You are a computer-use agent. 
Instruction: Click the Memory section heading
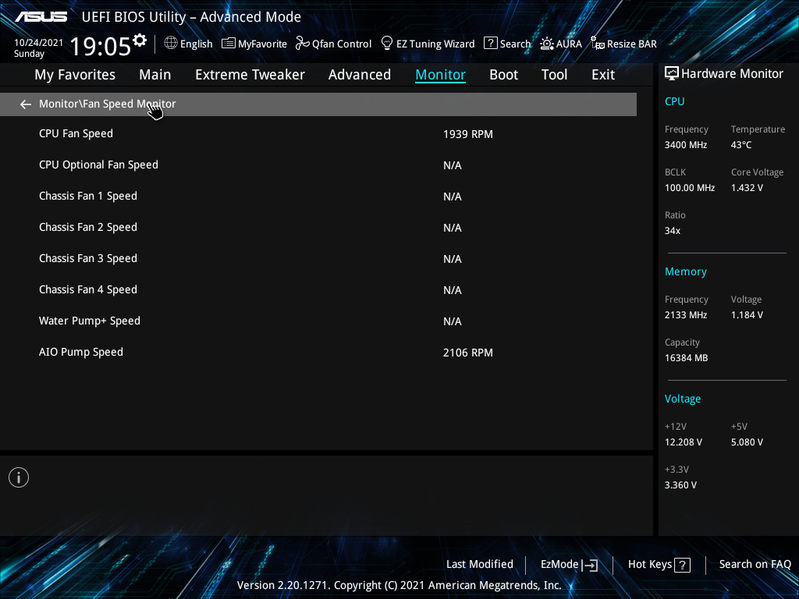click(x=685, y=272)
